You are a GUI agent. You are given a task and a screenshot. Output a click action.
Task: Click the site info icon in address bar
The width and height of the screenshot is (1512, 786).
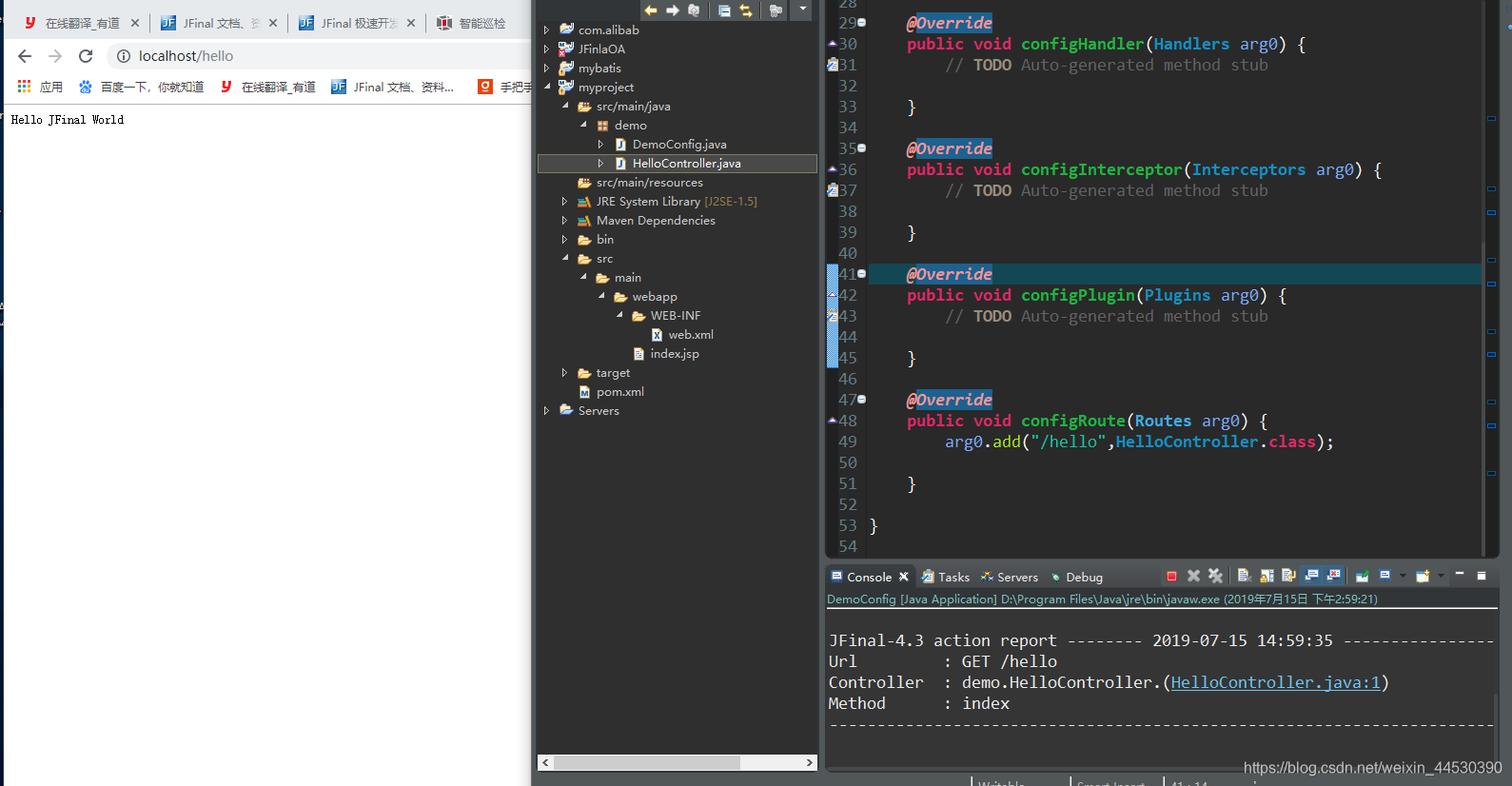coord(124,56)
